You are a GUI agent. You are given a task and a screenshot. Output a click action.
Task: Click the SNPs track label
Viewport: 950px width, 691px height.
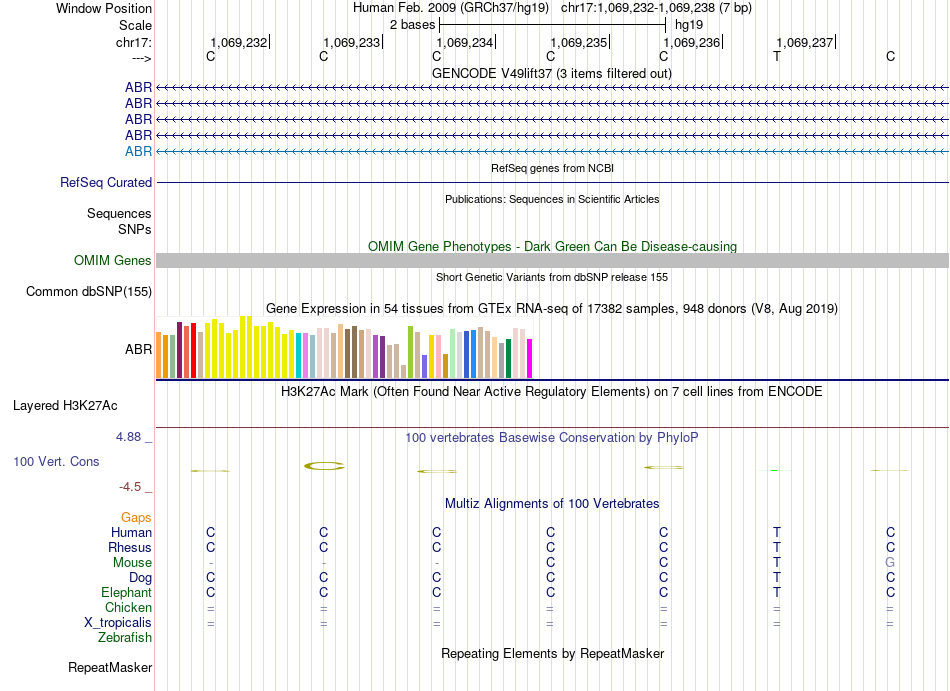(135, 230)
